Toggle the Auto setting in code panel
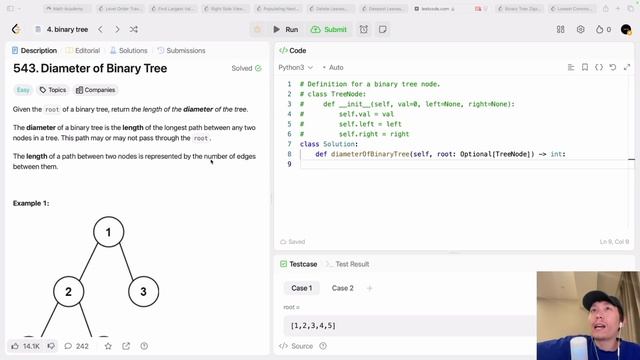Image resolution: width=640 pixels, height=360 pixels. pos(333,67)
